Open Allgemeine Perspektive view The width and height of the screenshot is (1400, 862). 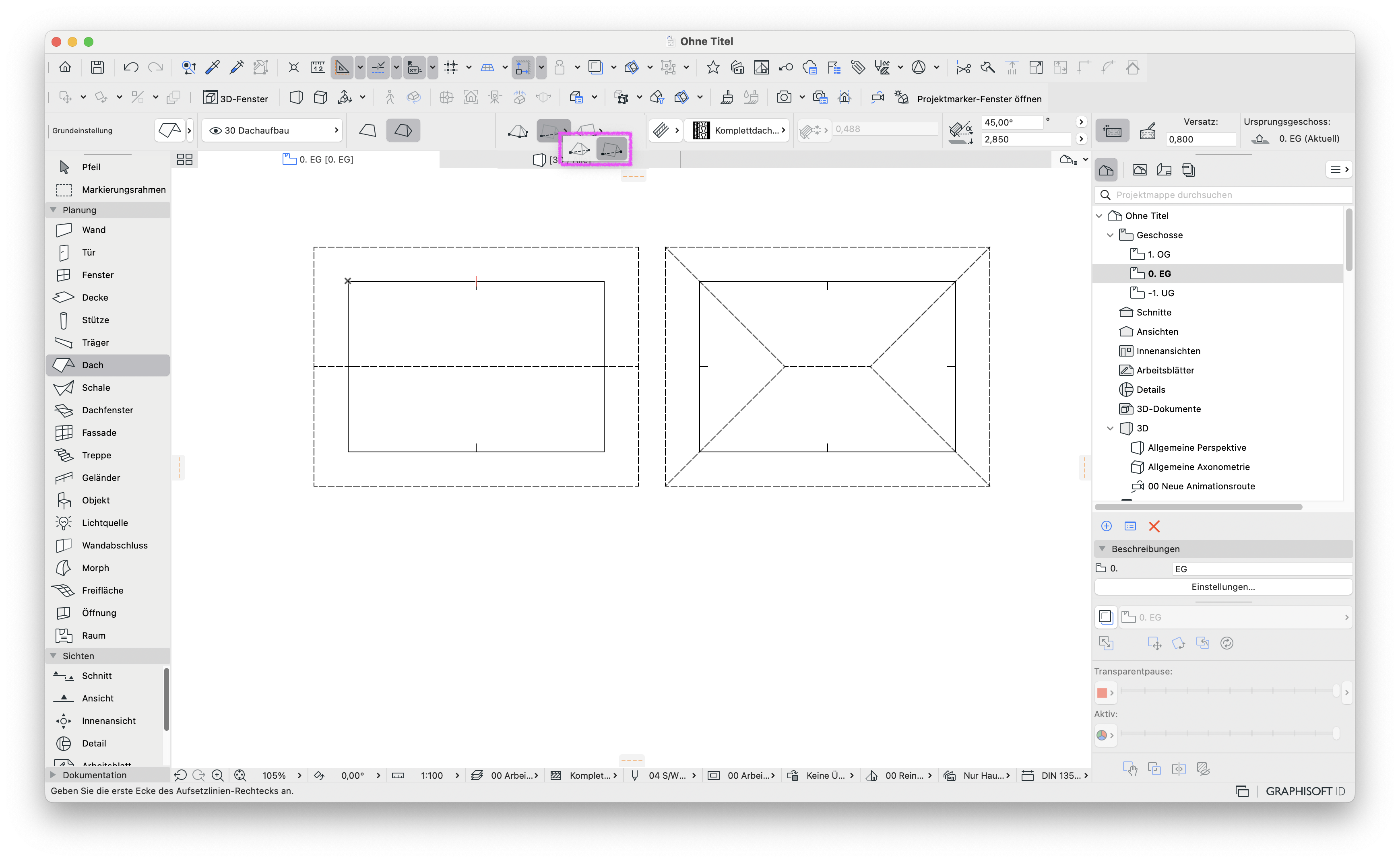pyautogui.click(x=1196, y=447)
